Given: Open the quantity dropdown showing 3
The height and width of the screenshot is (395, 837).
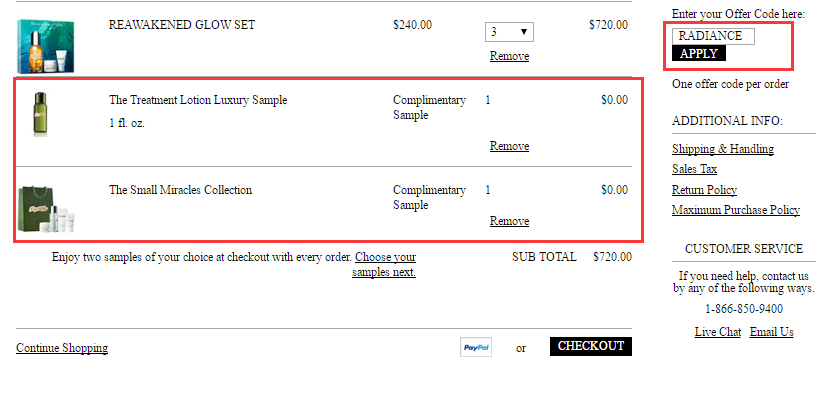Looking at the screenshot, I should tap(509, 32).
